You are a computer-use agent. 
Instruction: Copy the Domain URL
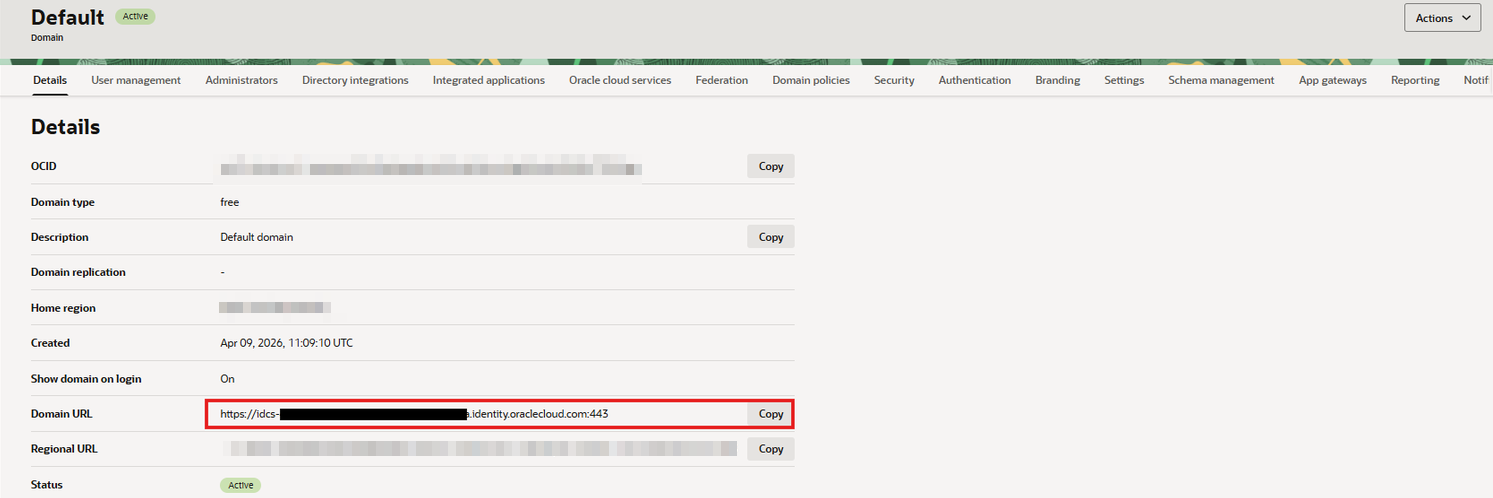tap(771, 414)
